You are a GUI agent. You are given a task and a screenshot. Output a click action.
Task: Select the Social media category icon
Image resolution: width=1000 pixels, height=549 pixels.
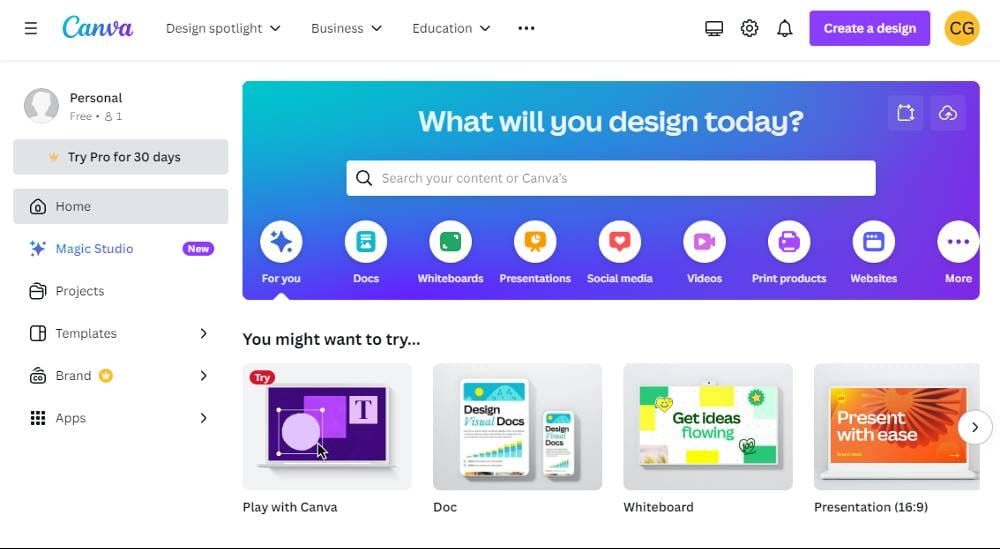pos(620,242)
